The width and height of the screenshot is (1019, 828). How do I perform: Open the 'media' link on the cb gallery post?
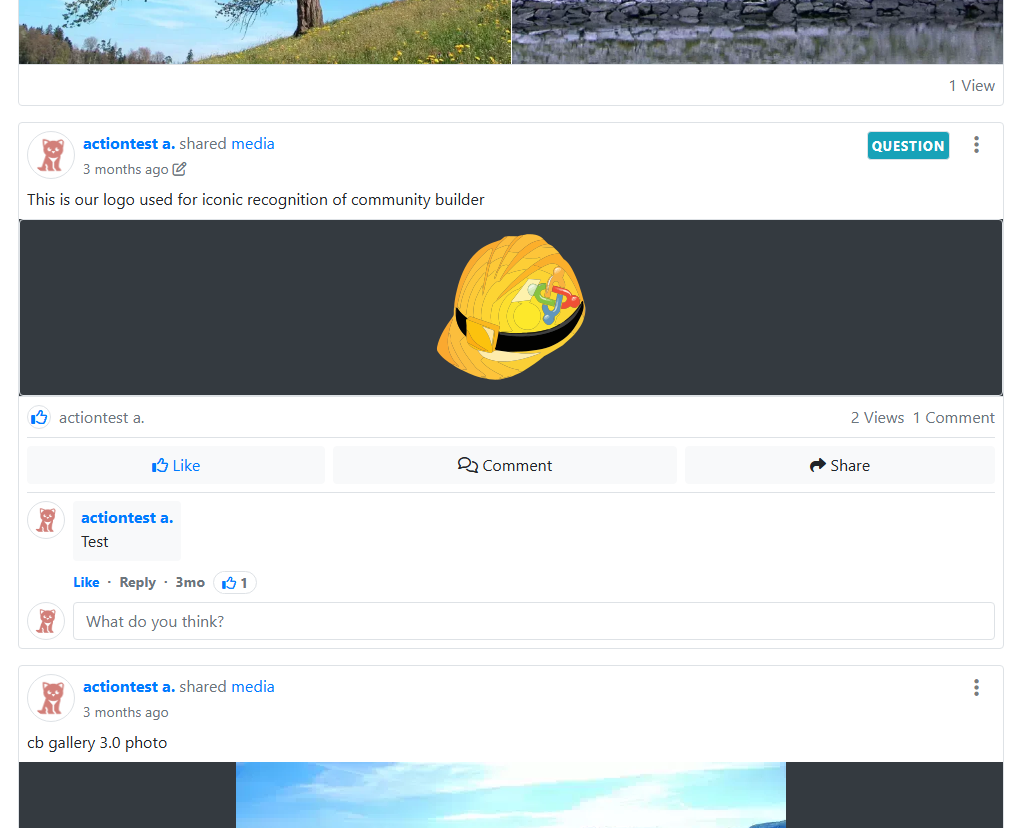pyautogui.click(x=253, y=687)
